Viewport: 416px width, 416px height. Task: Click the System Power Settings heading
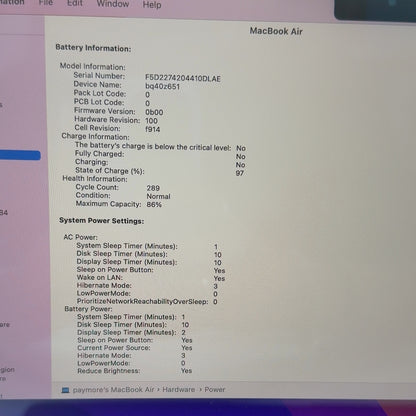101,221
